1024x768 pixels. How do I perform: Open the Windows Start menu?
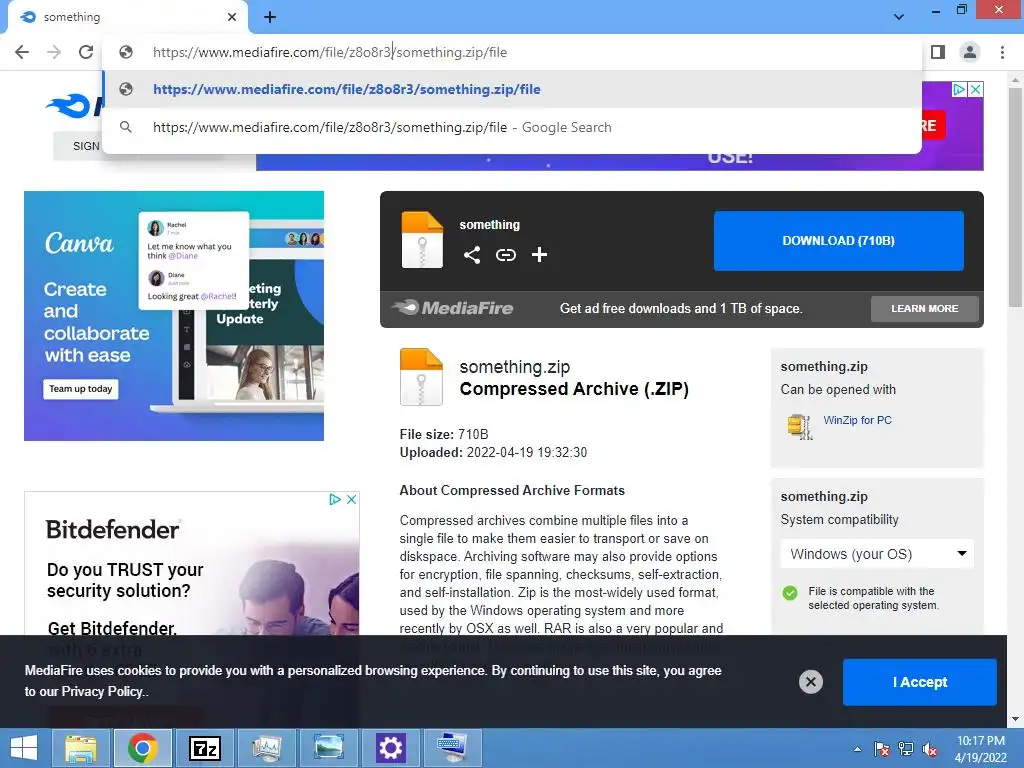click(x=24, y=748)
